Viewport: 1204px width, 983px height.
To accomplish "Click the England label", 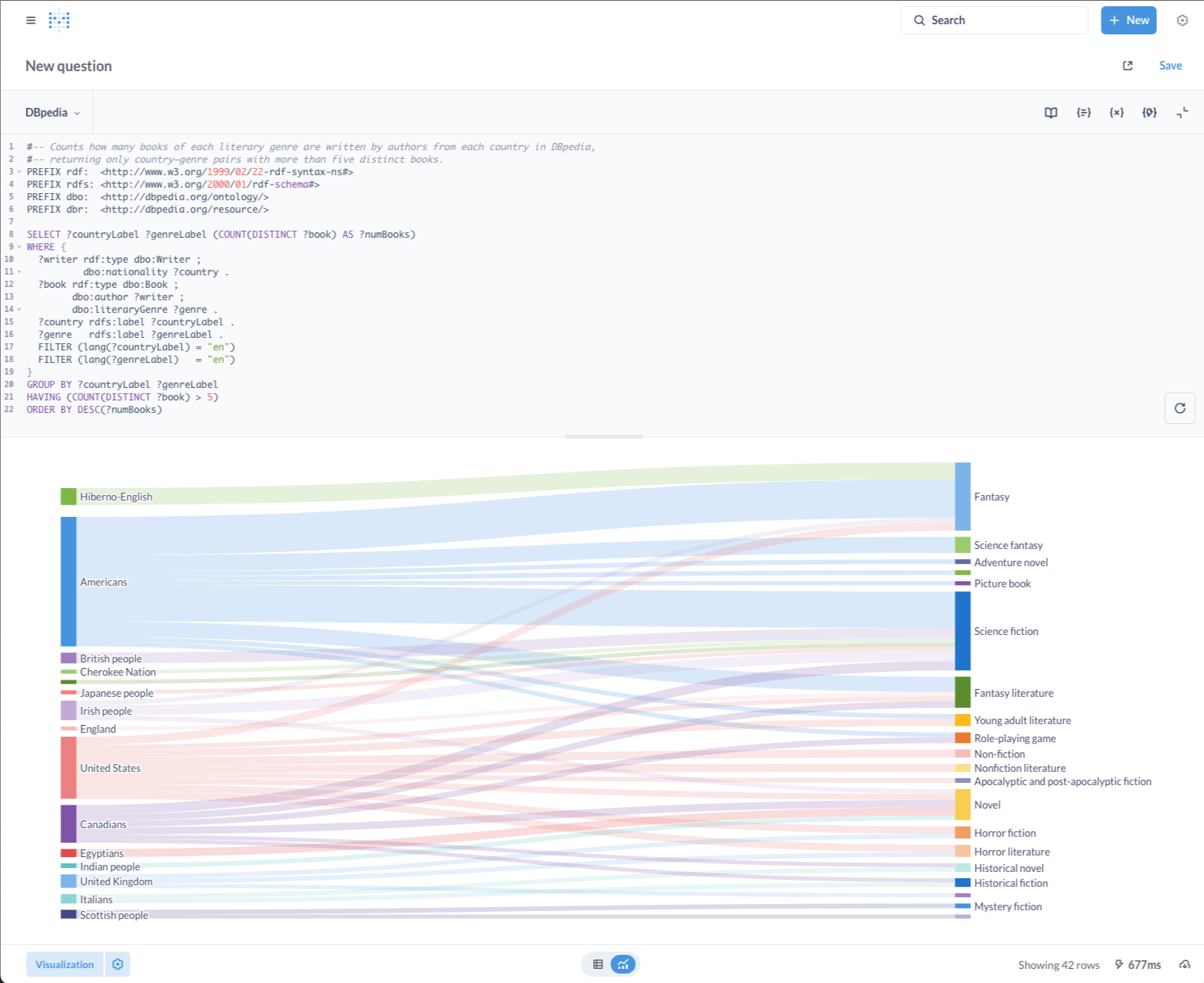I will 98,729.
